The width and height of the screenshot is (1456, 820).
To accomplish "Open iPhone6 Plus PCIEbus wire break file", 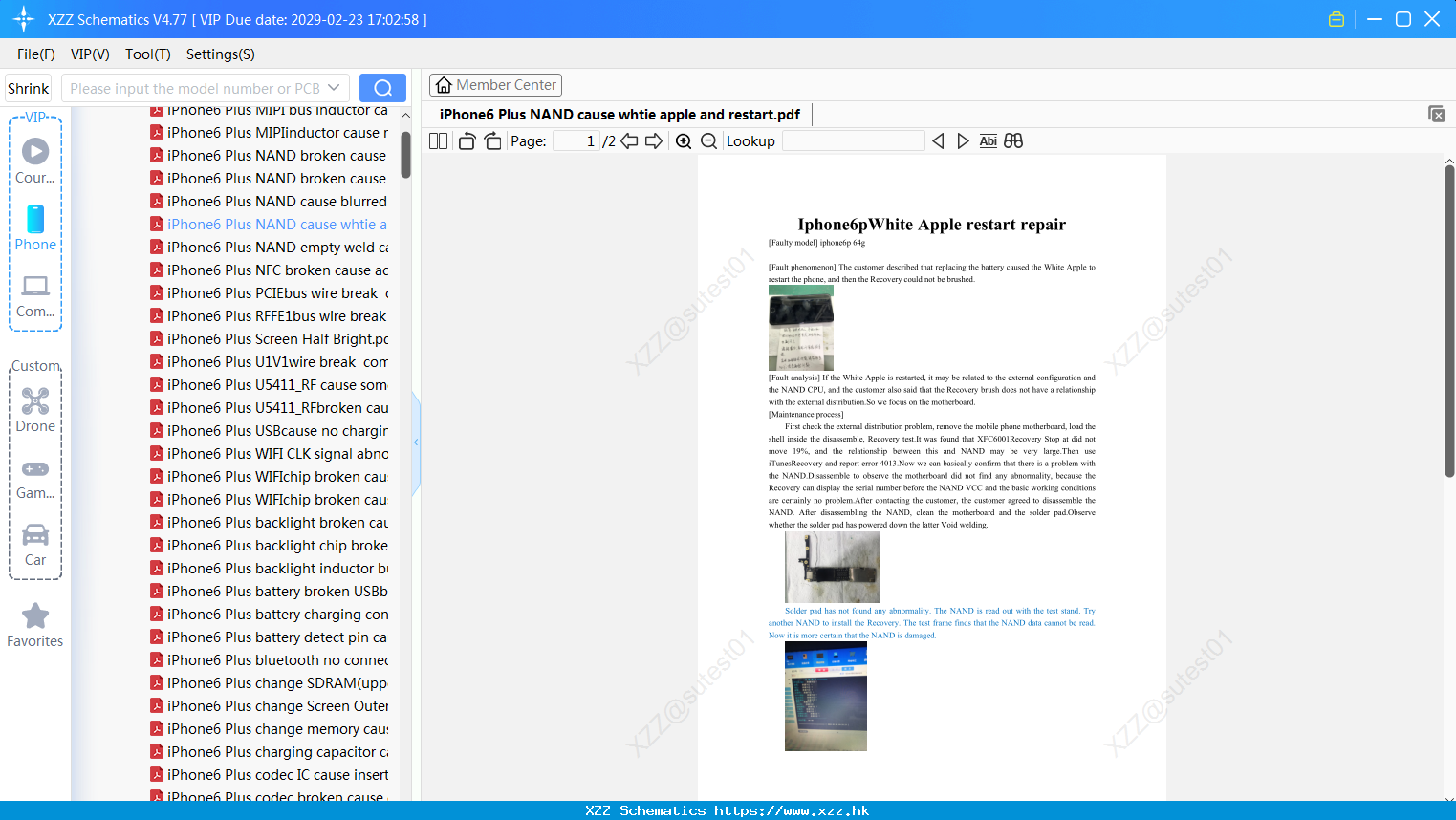I will pos(270,293).
